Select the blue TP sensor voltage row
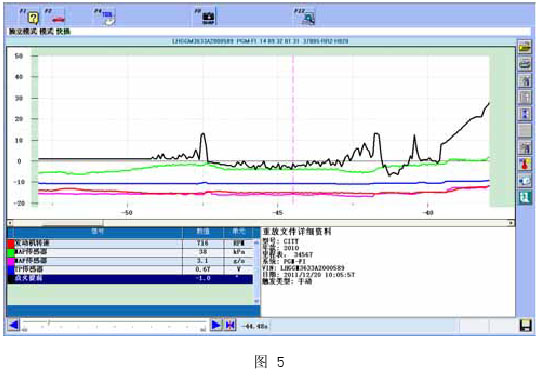 pos(130,270)
